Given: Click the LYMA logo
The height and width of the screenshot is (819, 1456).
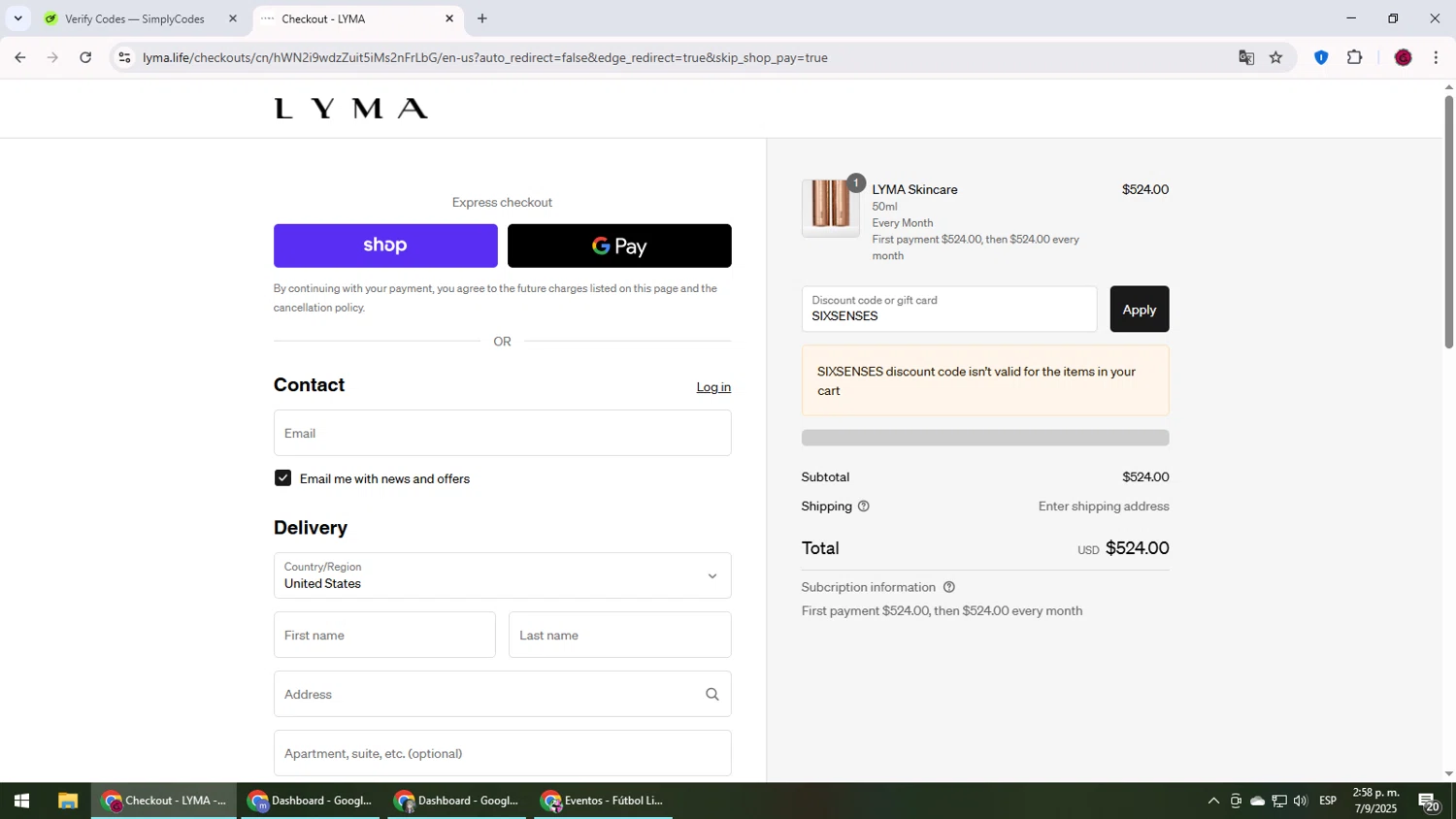Looking at the screenshot, I should 351,108.
